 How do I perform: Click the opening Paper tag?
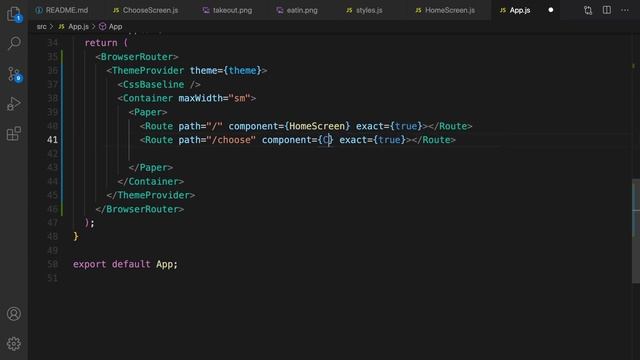148,112
